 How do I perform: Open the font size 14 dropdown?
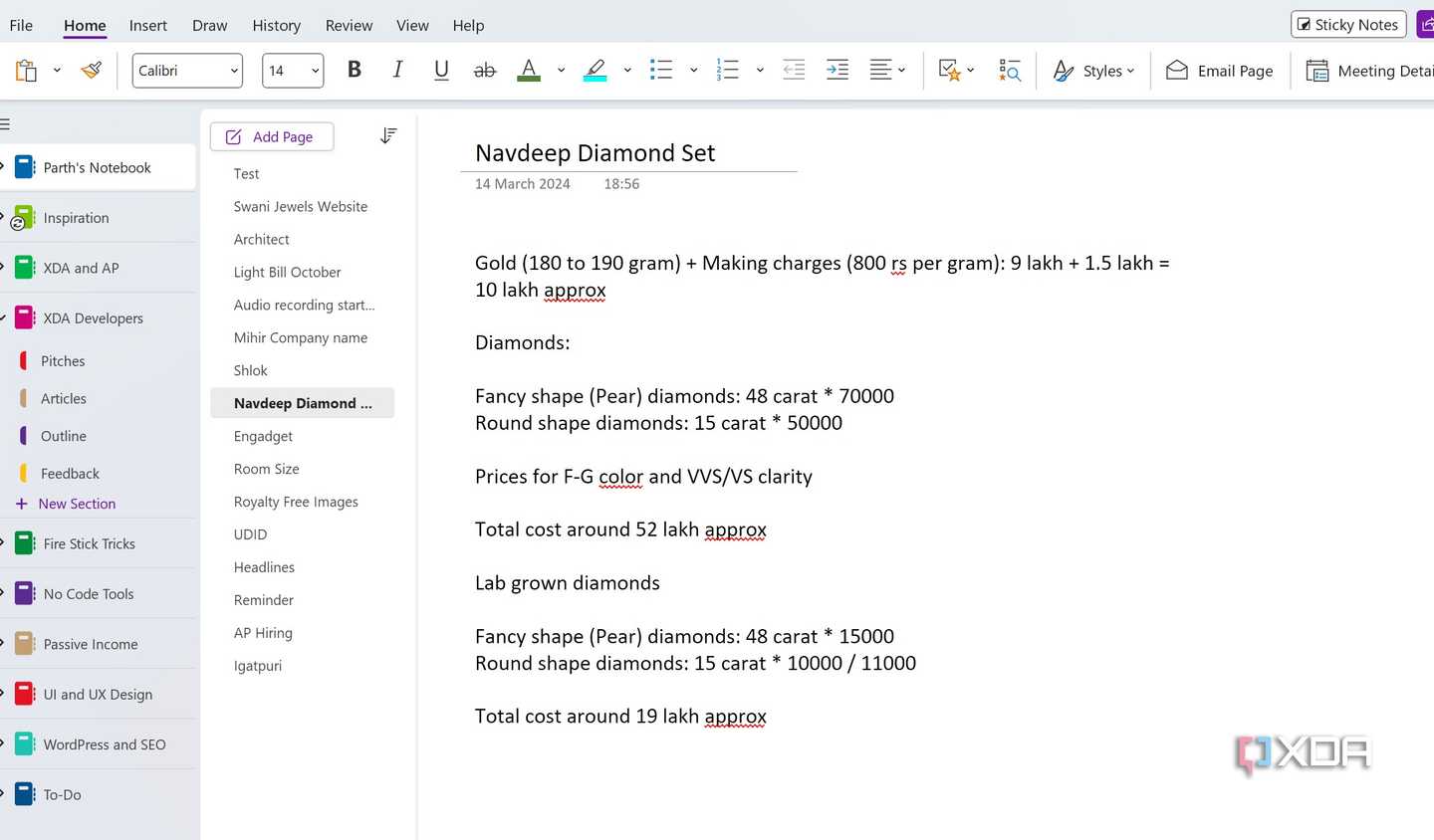[293, 71]
